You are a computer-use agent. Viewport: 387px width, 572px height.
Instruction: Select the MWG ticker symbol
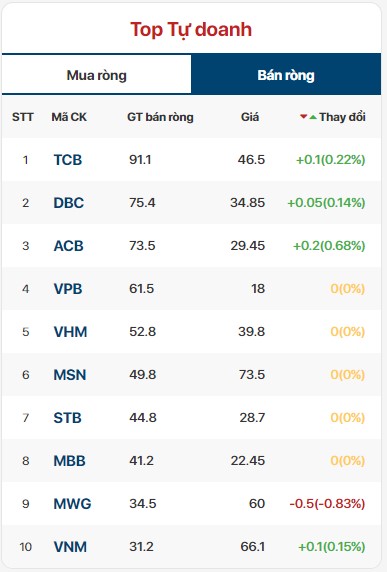[72, 504]
